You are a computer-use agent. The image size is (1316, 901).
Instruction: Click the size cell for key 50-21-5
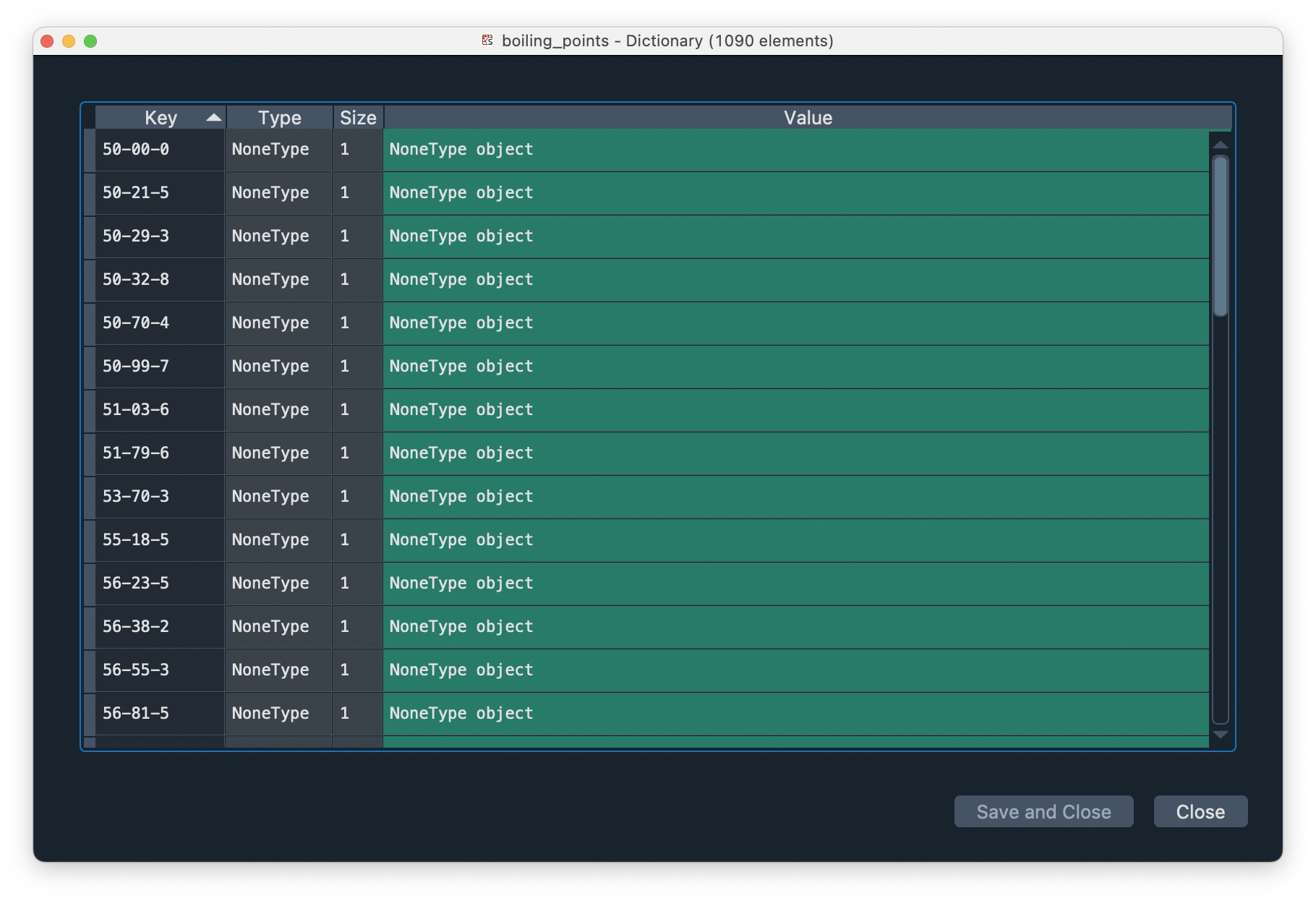(357, 193)
